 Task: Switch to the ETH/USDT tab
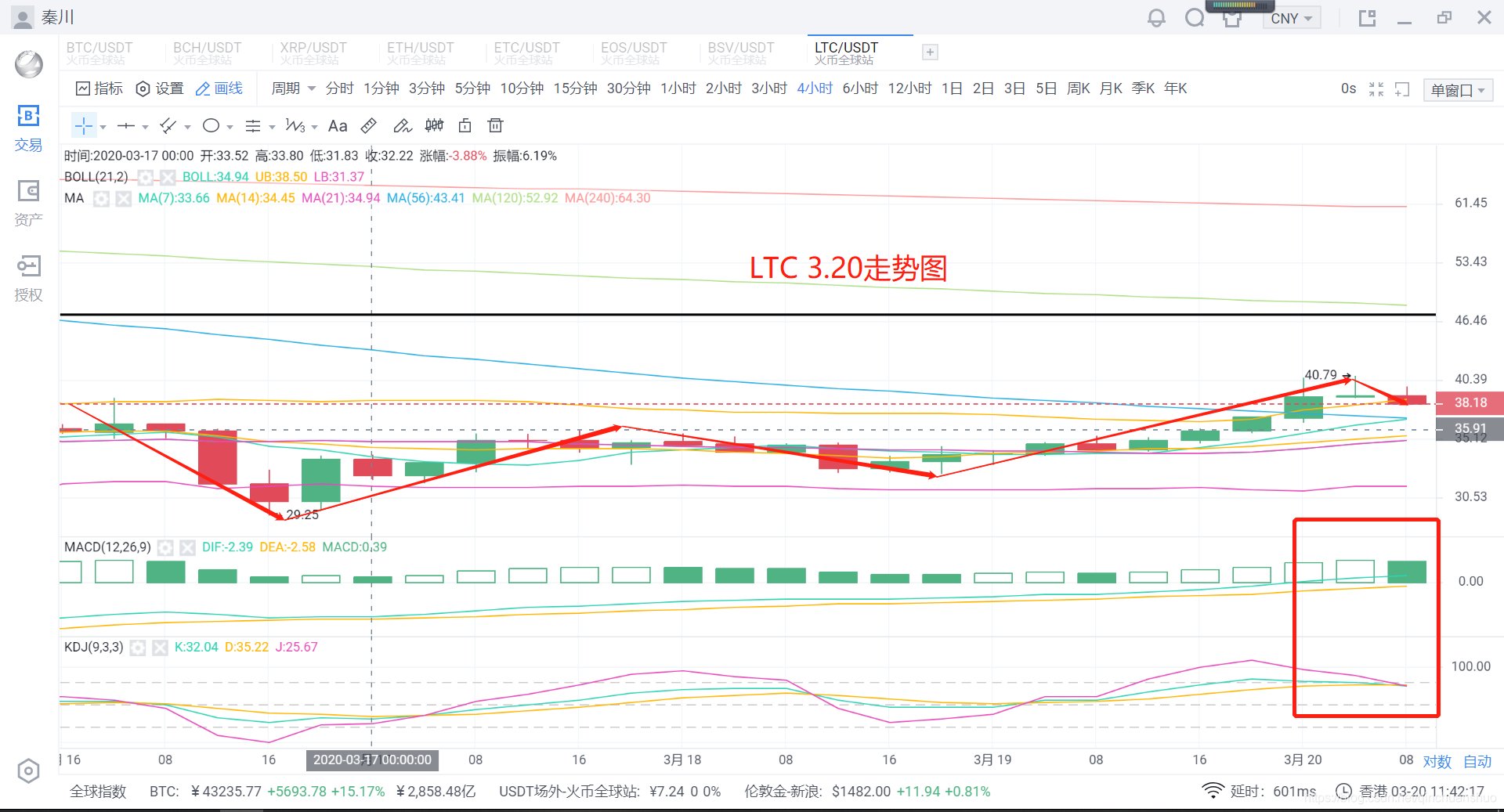click(x=420, y=52)
